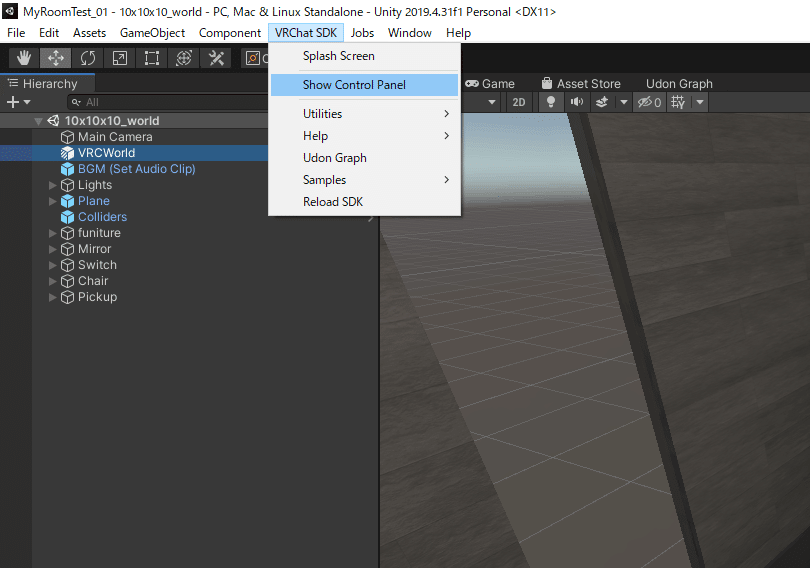Click the VRCWorld prefab cube icon
The width and height of the screenshot is (810, 568).
pos(67,153)
